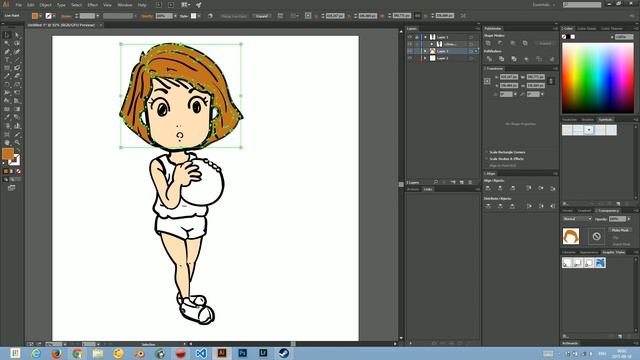The width and height of the screenshot is (640, 360).
Task: Enable Scale Rectangle Corners checkbox
Action: tap(487, 152)
